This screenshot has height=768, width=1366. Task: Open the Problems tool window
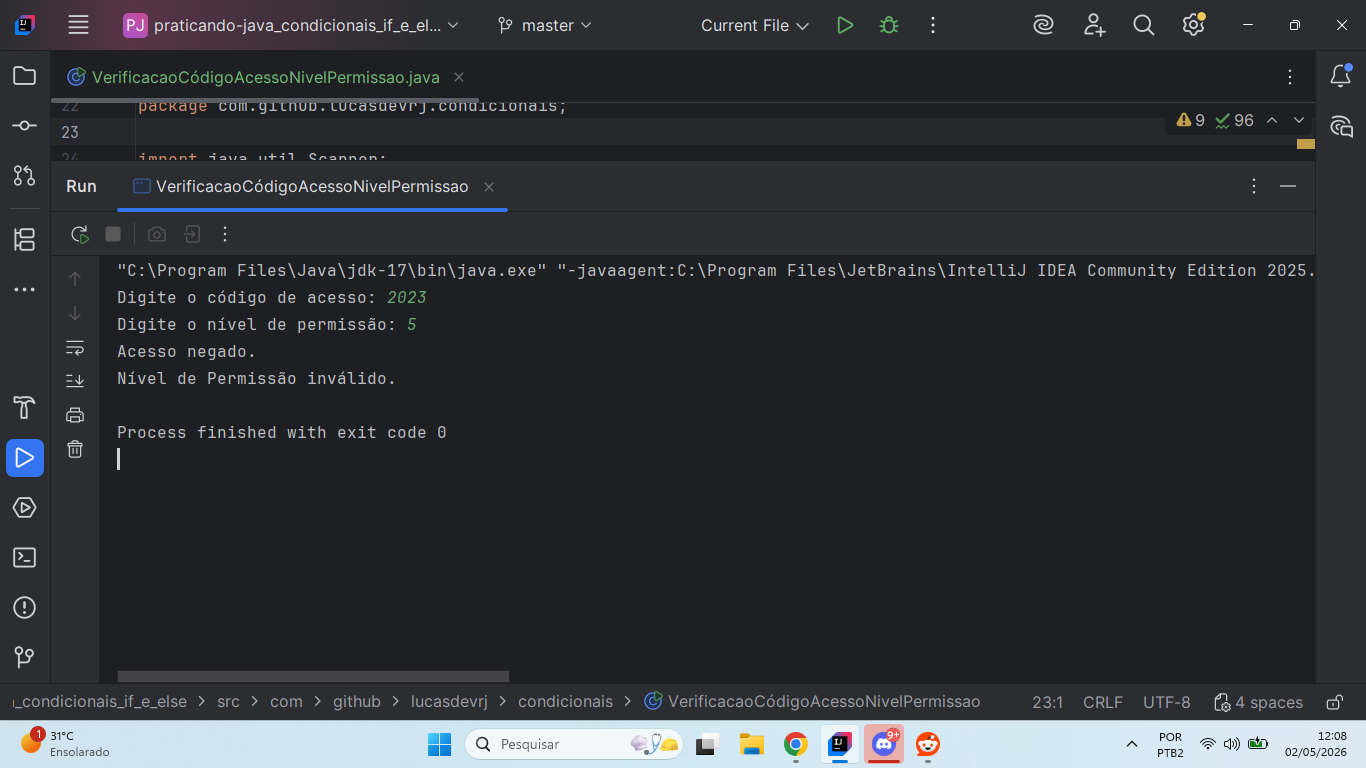[x=25, y=608]
